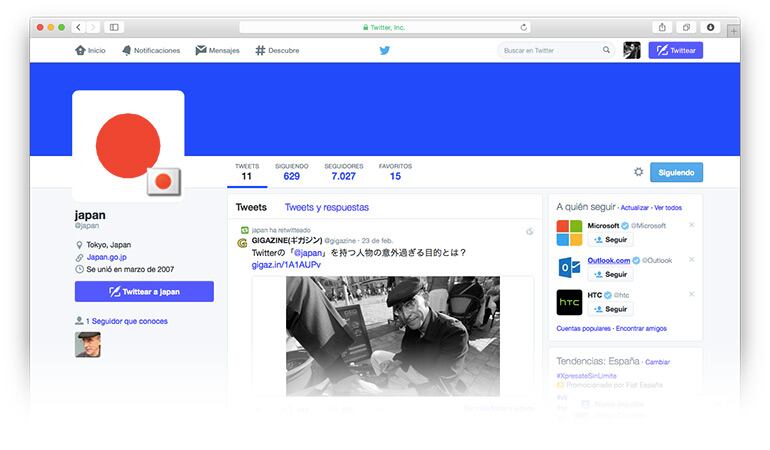
Task: Dismiss Outlook.com suggestion
Action: 691,259
